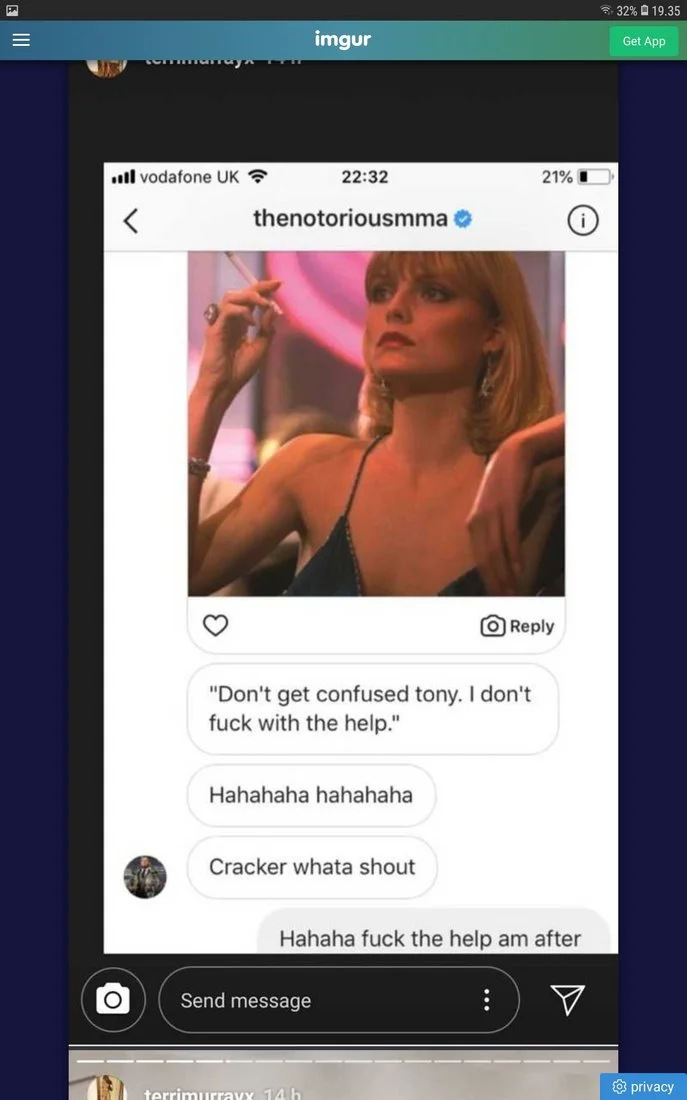Tap the Reply camera icon on the post
Viewport: 687px width, 1100px height.
(x=492, y=624)
